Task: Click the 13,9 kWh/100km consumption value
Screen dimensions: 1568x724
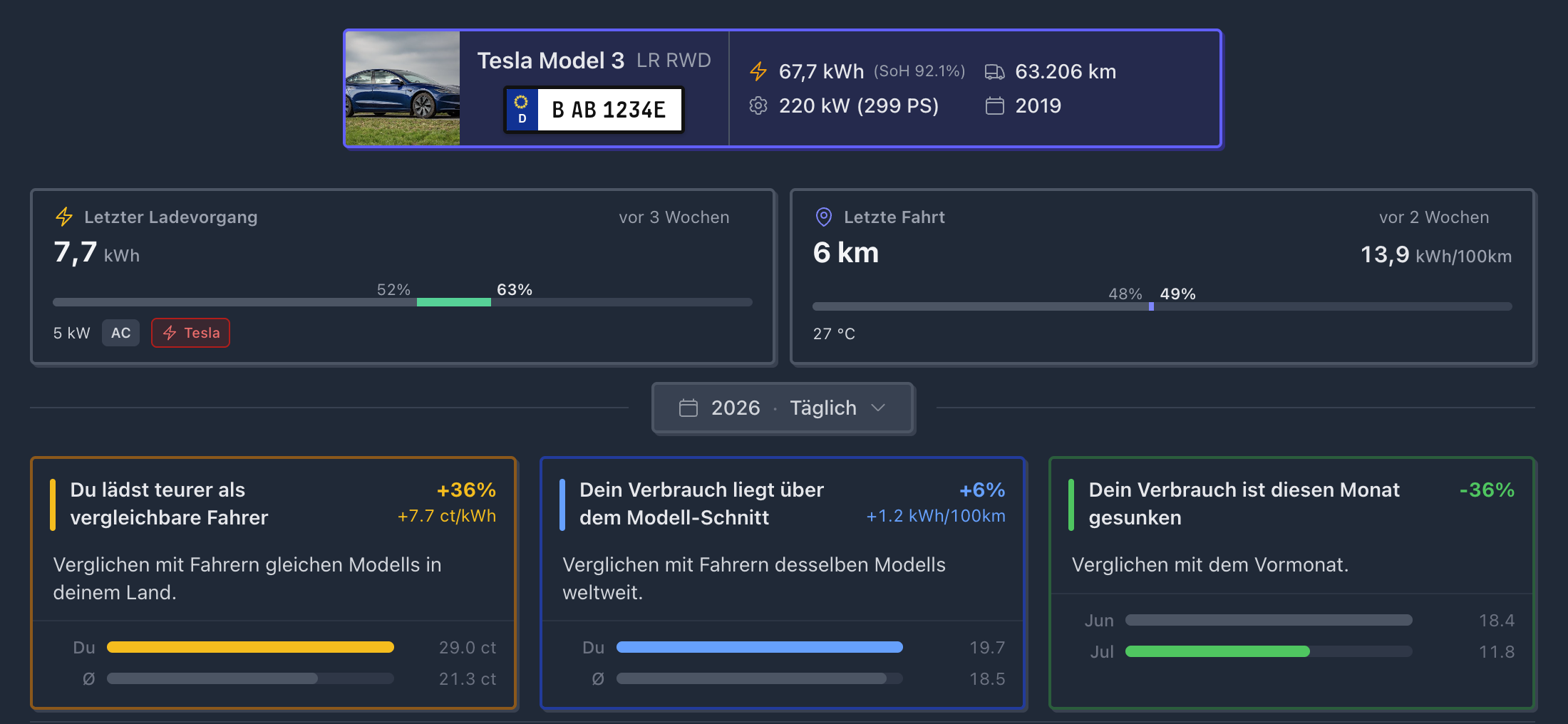Action: (1436, 254)
